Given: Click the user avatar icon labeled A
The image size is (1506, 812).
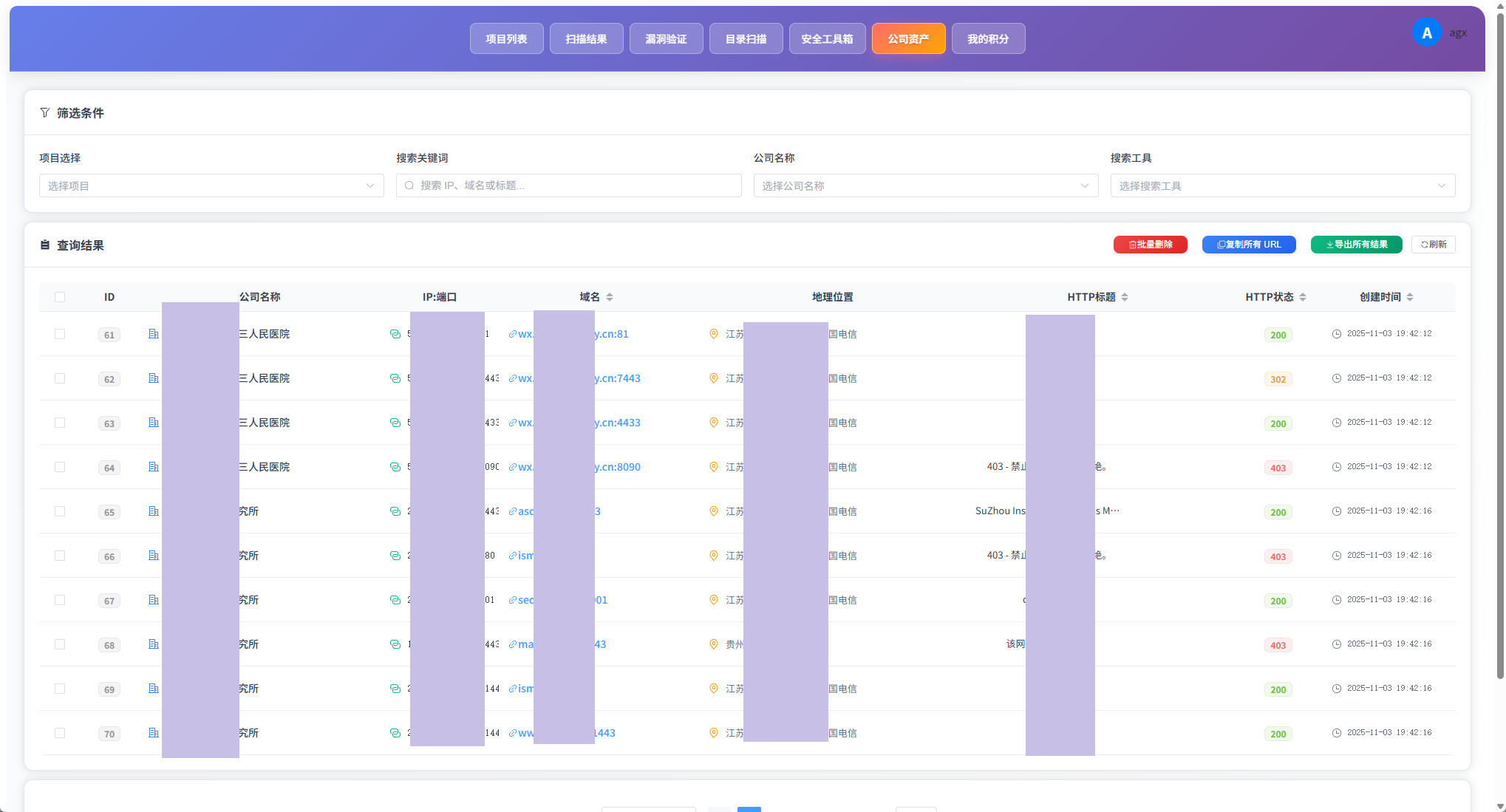Looking at the screenshot, I should coord(1427,33).
